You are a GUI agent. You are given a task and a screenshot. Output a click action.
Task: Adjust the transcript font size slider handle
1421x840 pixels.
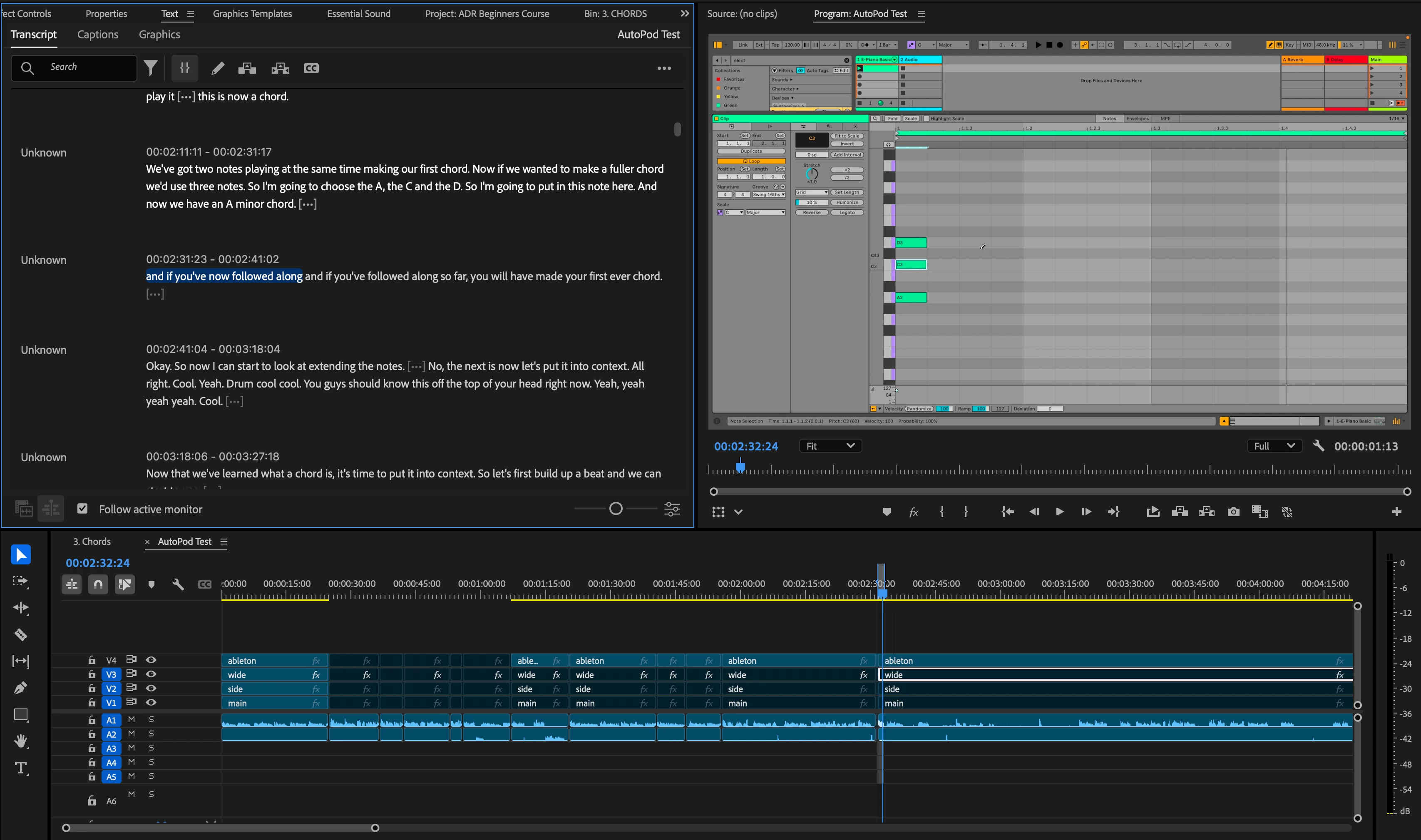[x=616, y=509]
